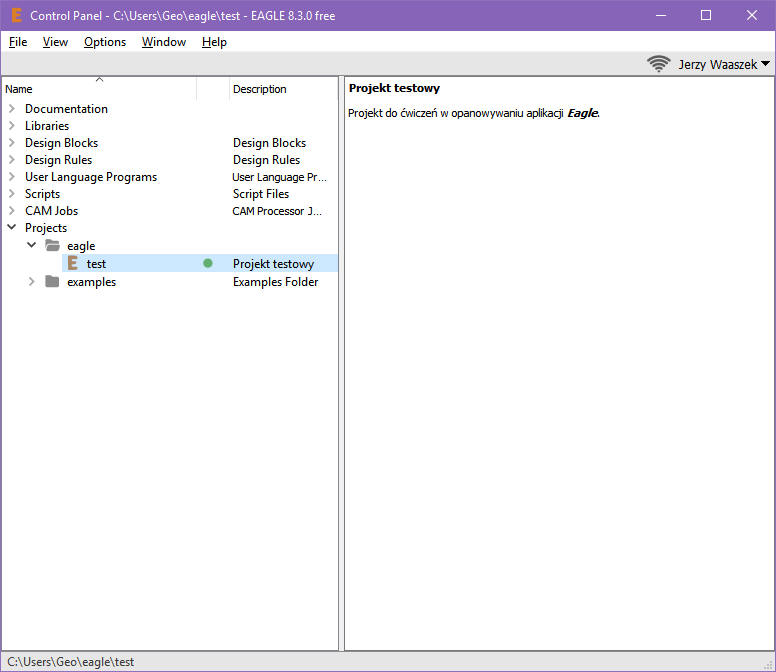Click the open eagle folder icon
Image resolution: width=776 pixels, height=672 pixels.
click(52, 246)
